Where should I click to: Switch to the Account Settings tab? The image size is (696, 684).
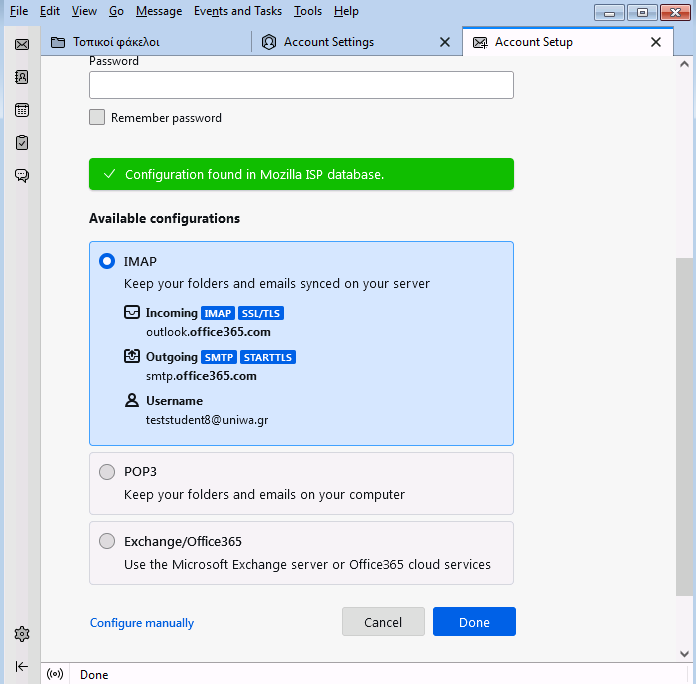point(357,42)
